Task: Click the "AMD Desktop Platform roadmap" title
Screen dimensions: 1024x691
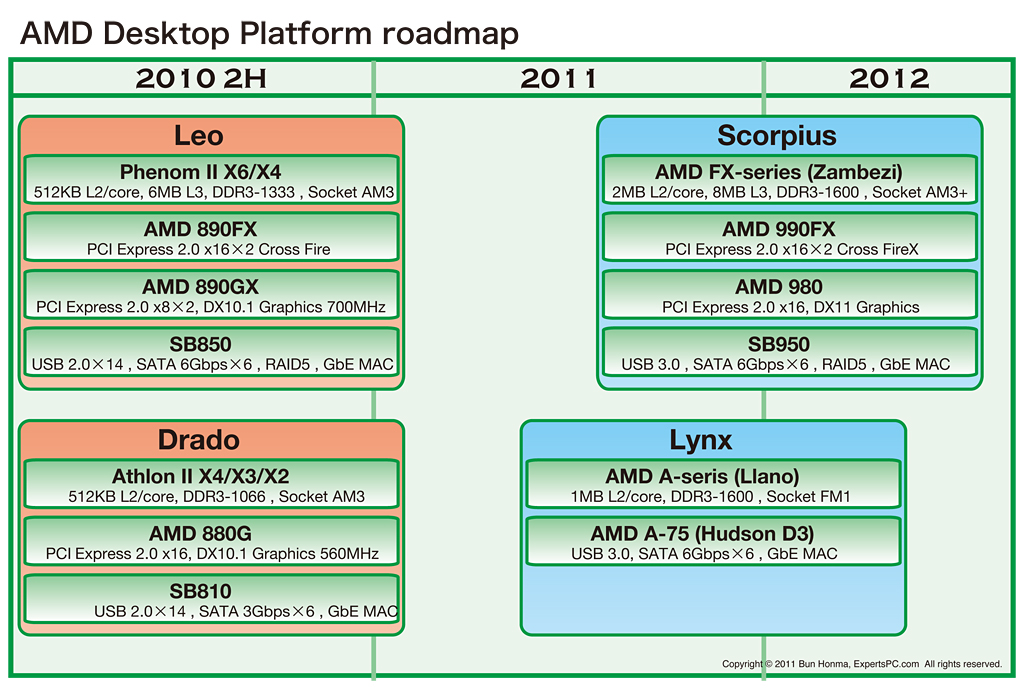Action: coord(270,33)
